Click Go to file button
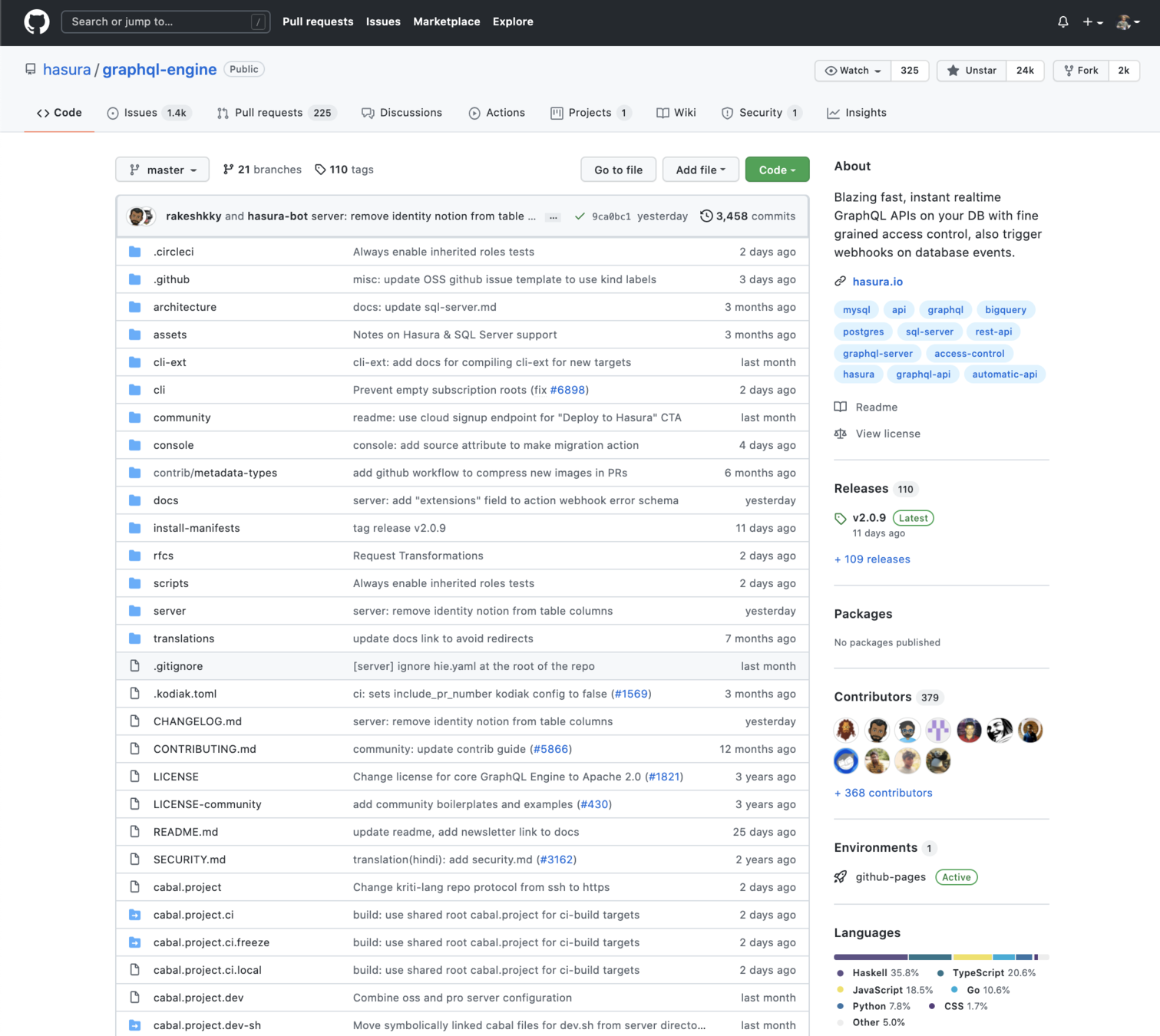The width and height of the screenshot is (1160, 1036). [618, 170]
